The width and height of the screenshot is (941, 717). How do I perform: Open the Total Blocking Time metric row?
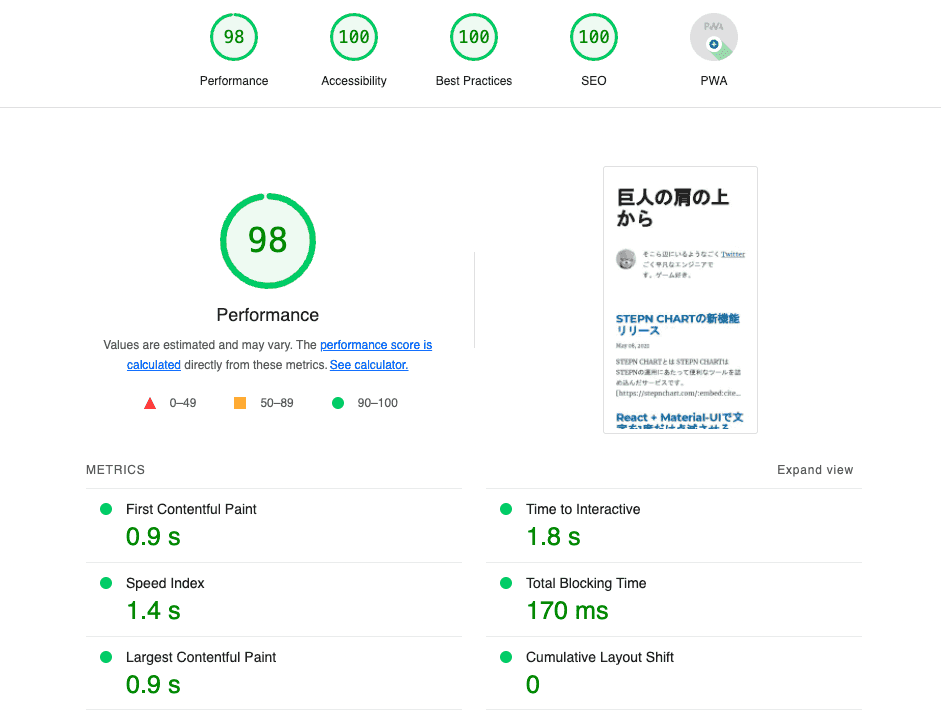pyautogui.click(x=586, y=583)
